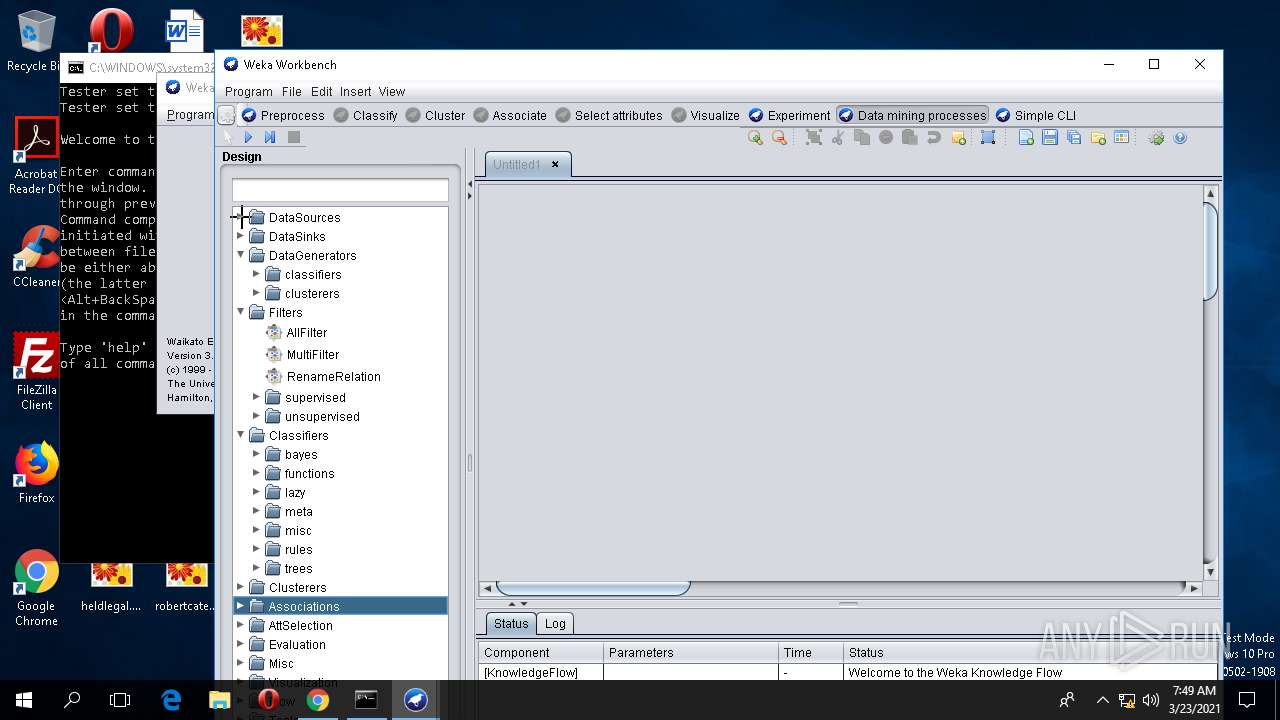Switch to the Visualize perspective
Viewport: 1280px width, 720px height.
(x=706, y=115)
